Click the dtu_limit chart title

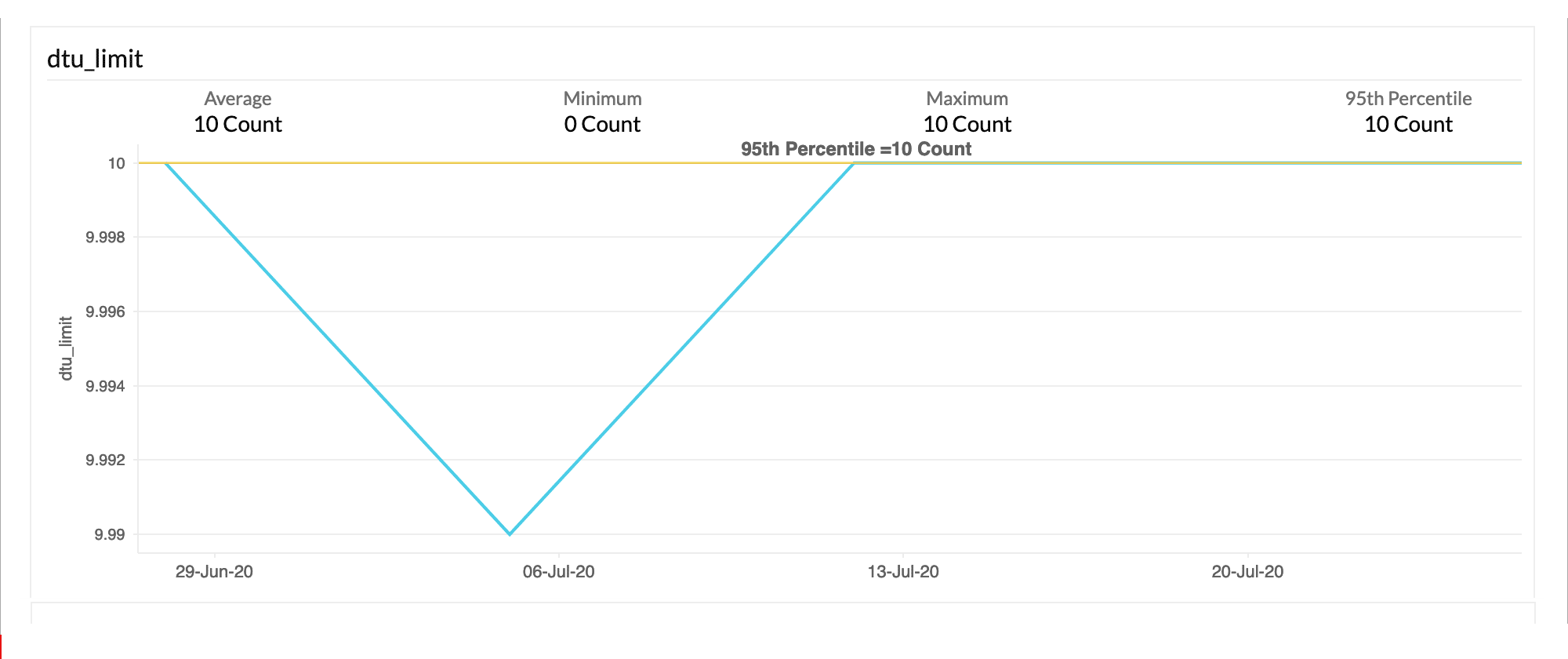point(95,60)
